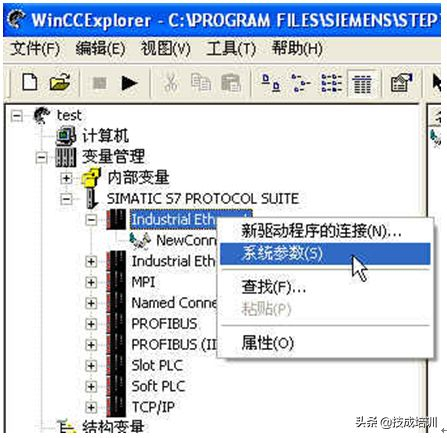Click the 结构变量 structure tag icon
This screenshot has width=447, height=438.
[67, 427]
